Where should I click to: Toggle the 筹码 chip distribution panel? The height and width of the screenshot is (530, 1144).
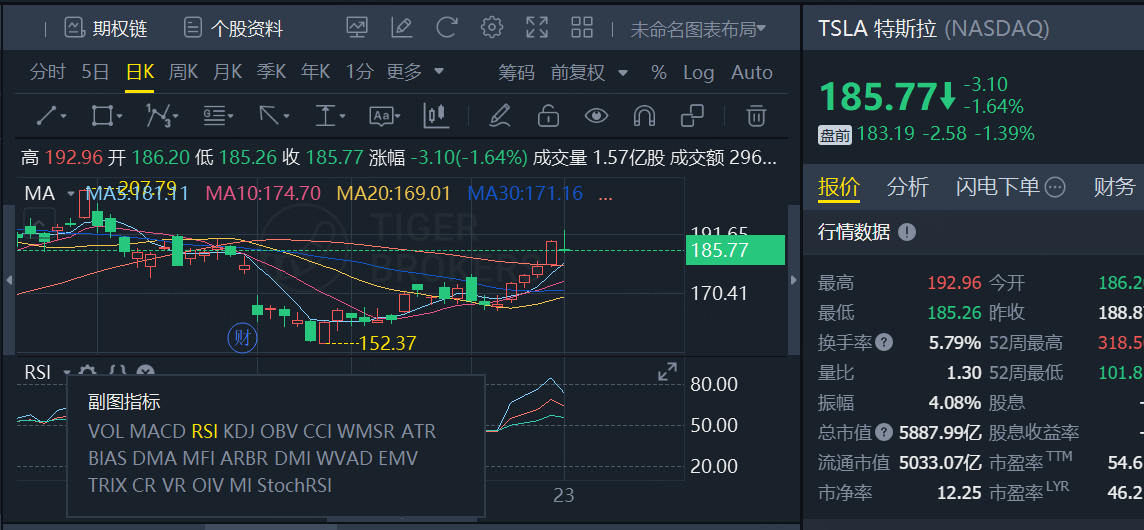click(x=517, y=73)
